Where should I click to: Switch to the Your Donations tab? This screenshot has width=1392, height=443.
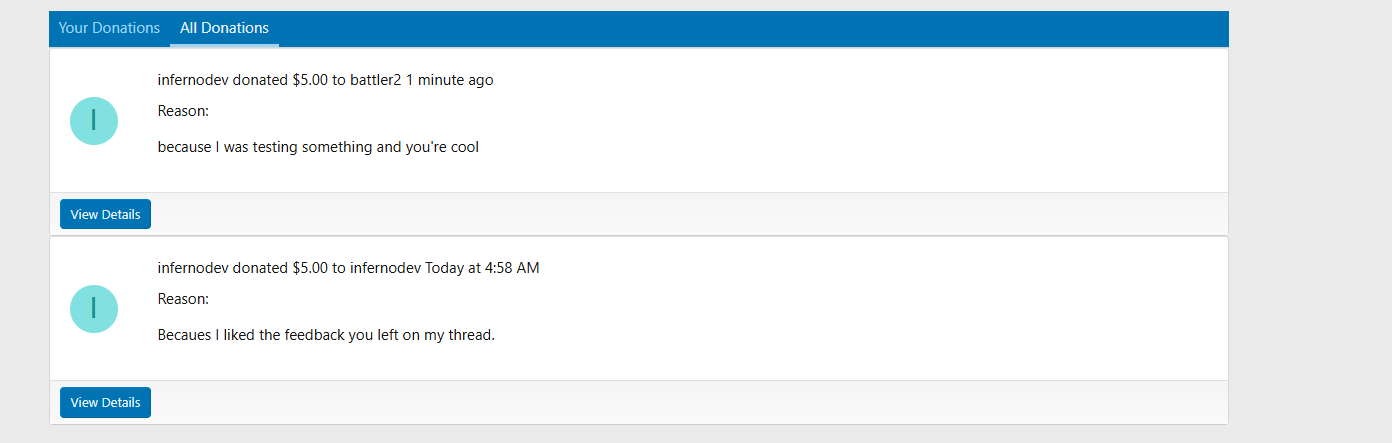(109, 28)
